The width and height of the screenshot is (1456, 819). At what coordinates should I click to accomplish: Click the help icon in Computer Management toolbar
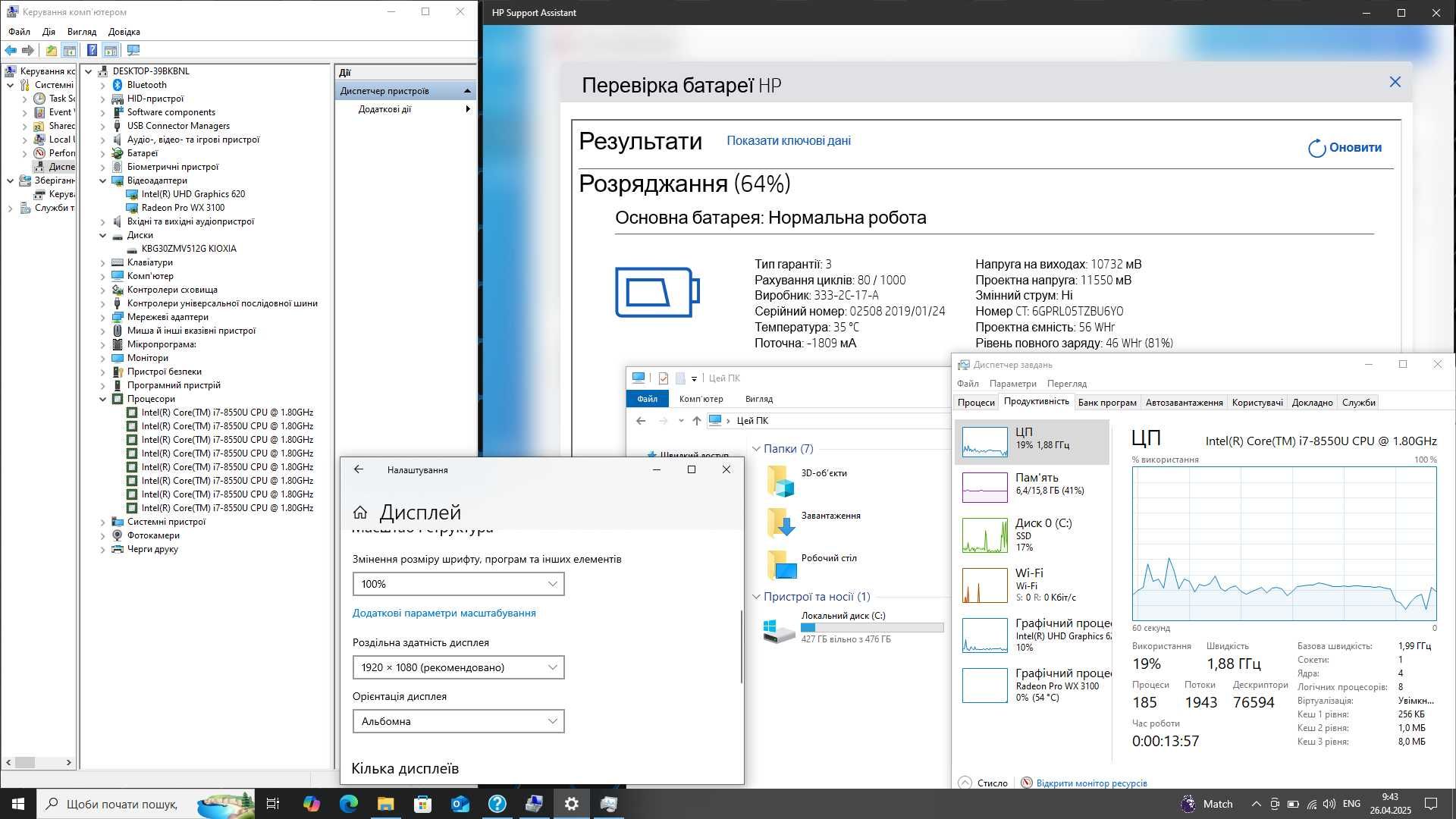click(92, 51)
